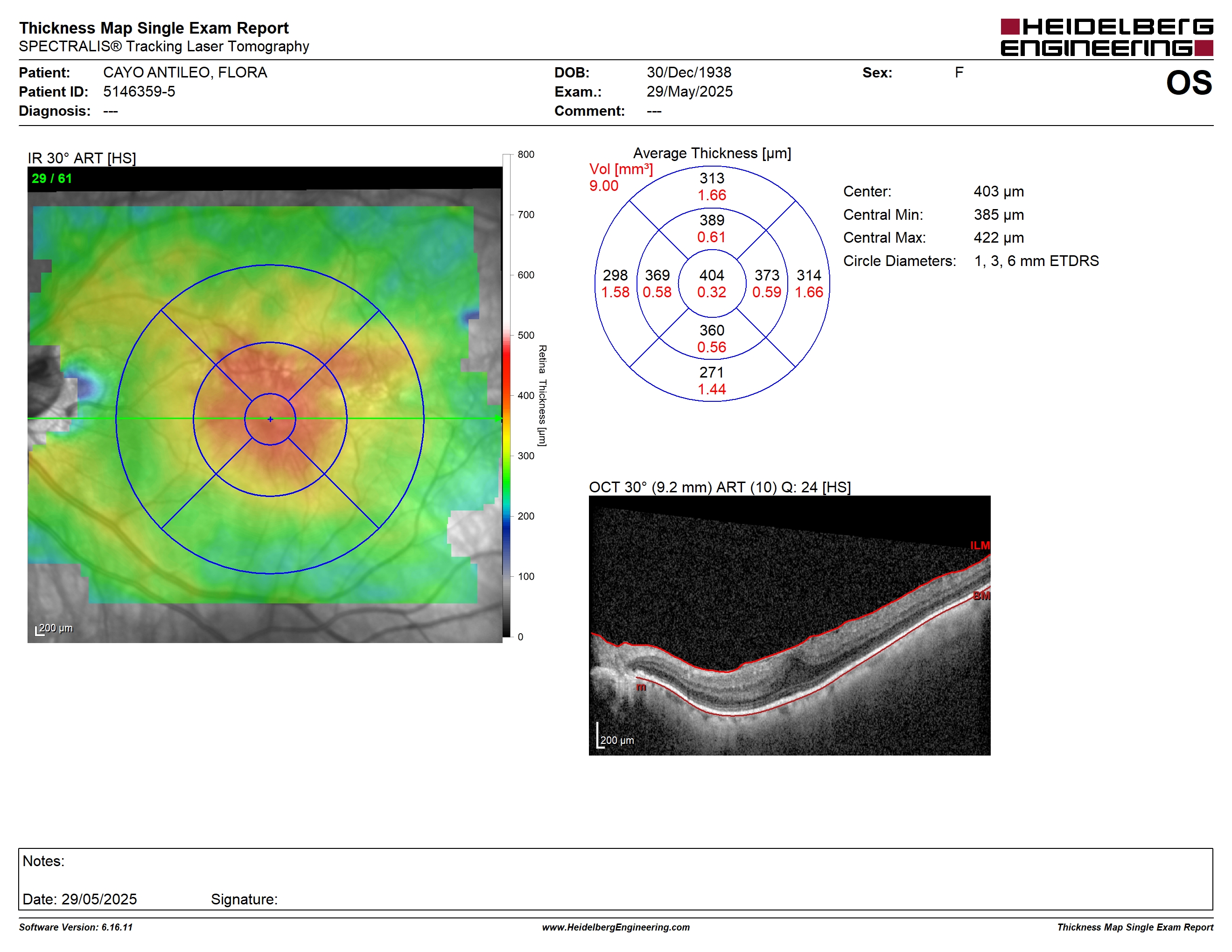This screenshot has width=1232, height=952.
Task: Click the inner superior thickness 389
Action: click(712, 220)
